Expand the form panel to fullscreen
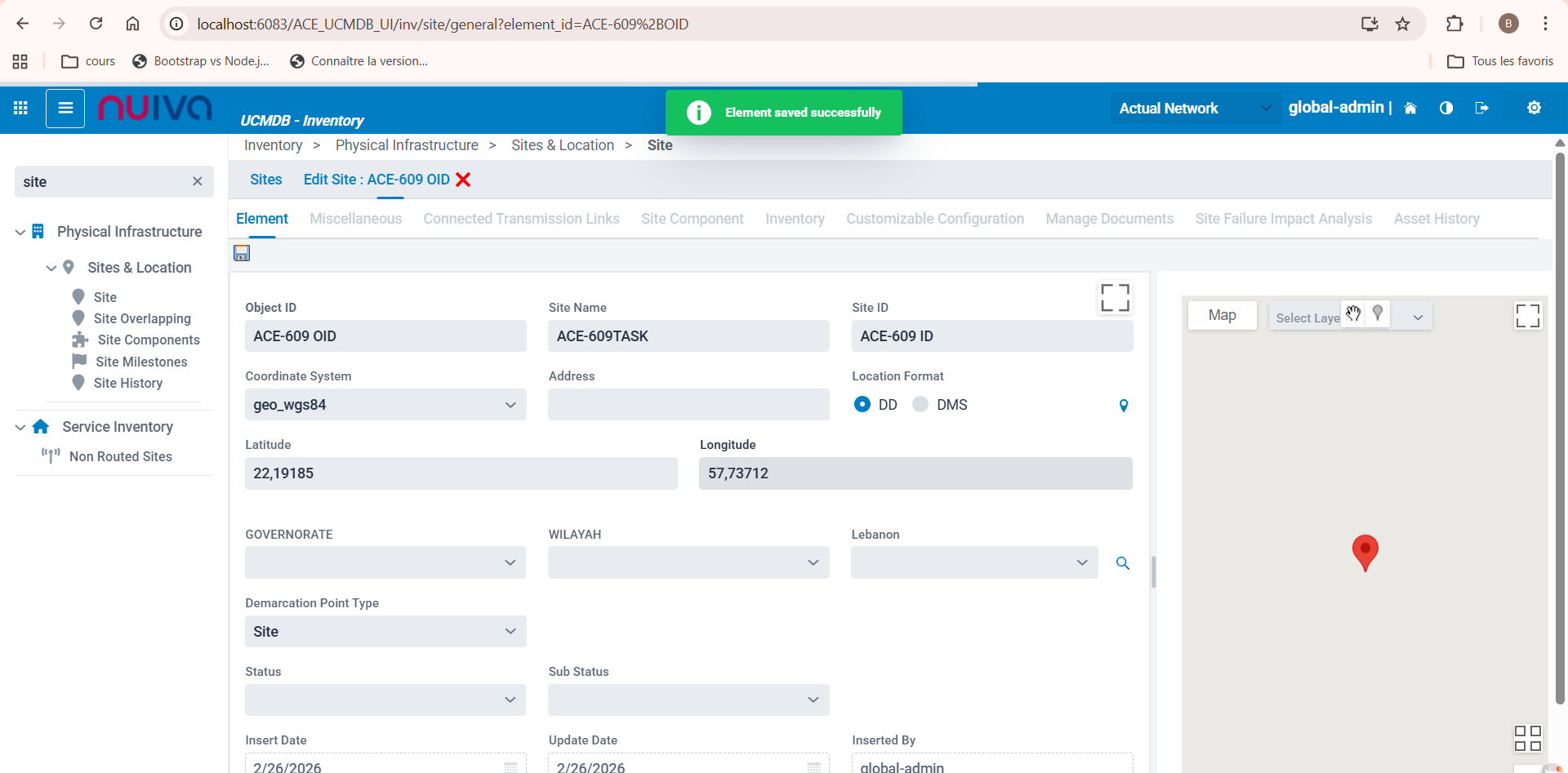 [x=1115, y=298]
